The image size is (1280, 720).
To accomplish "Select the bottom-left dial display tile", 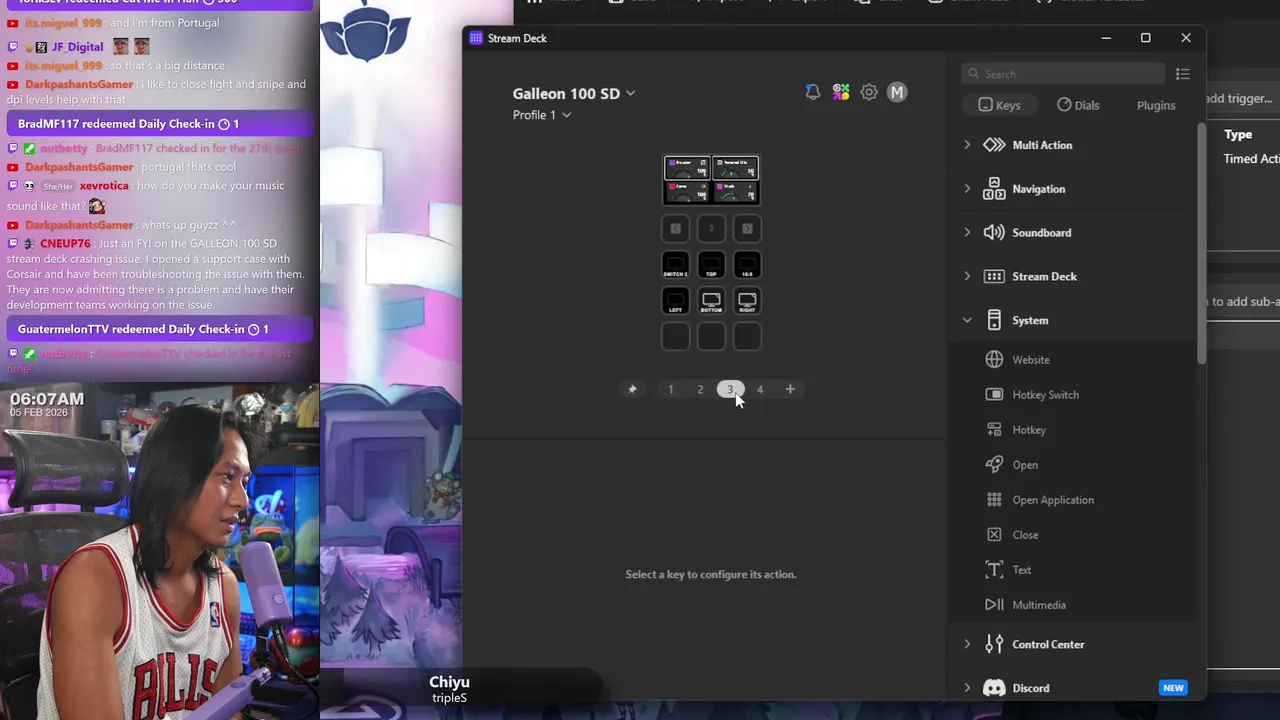I will coord(687,191).
